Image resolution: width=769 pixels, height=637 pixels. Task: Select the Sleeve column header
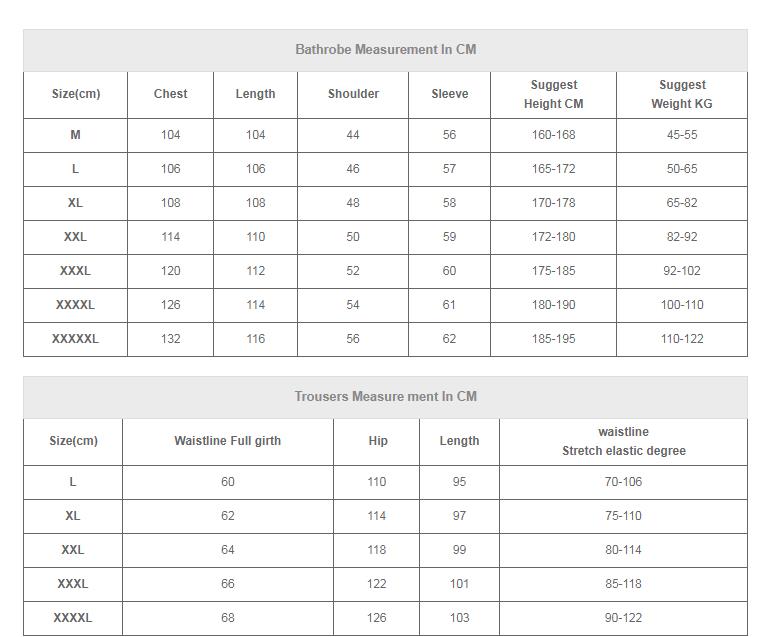coord(450,94)
